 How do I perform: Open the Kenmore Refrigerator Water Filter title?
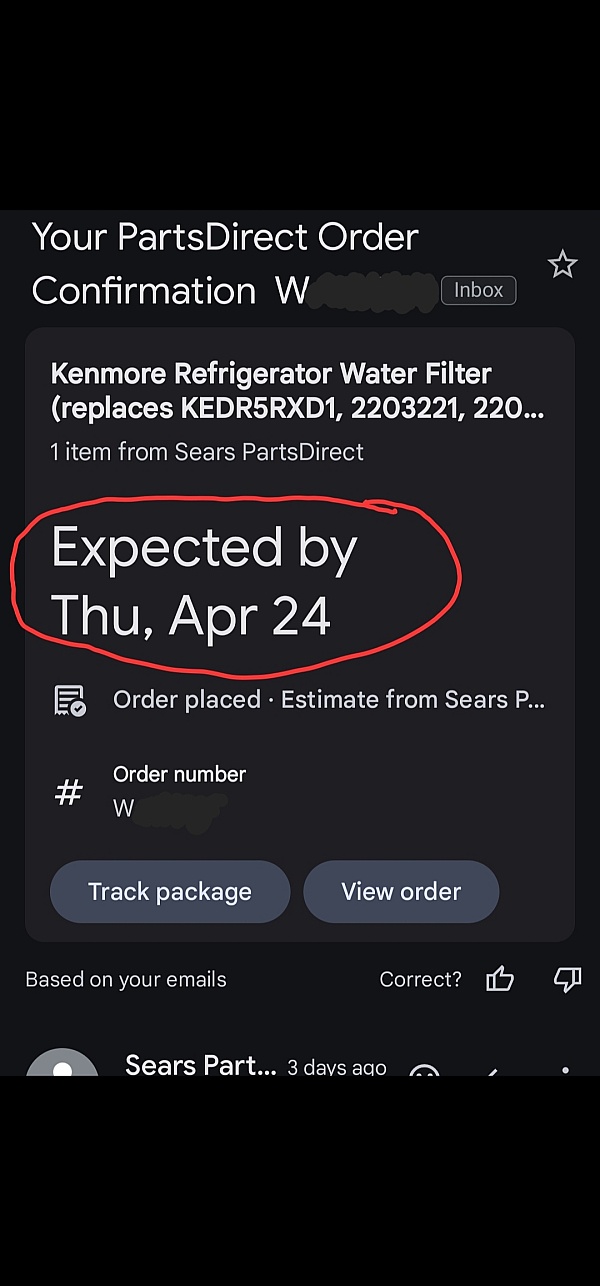click(x=297, y=392)
